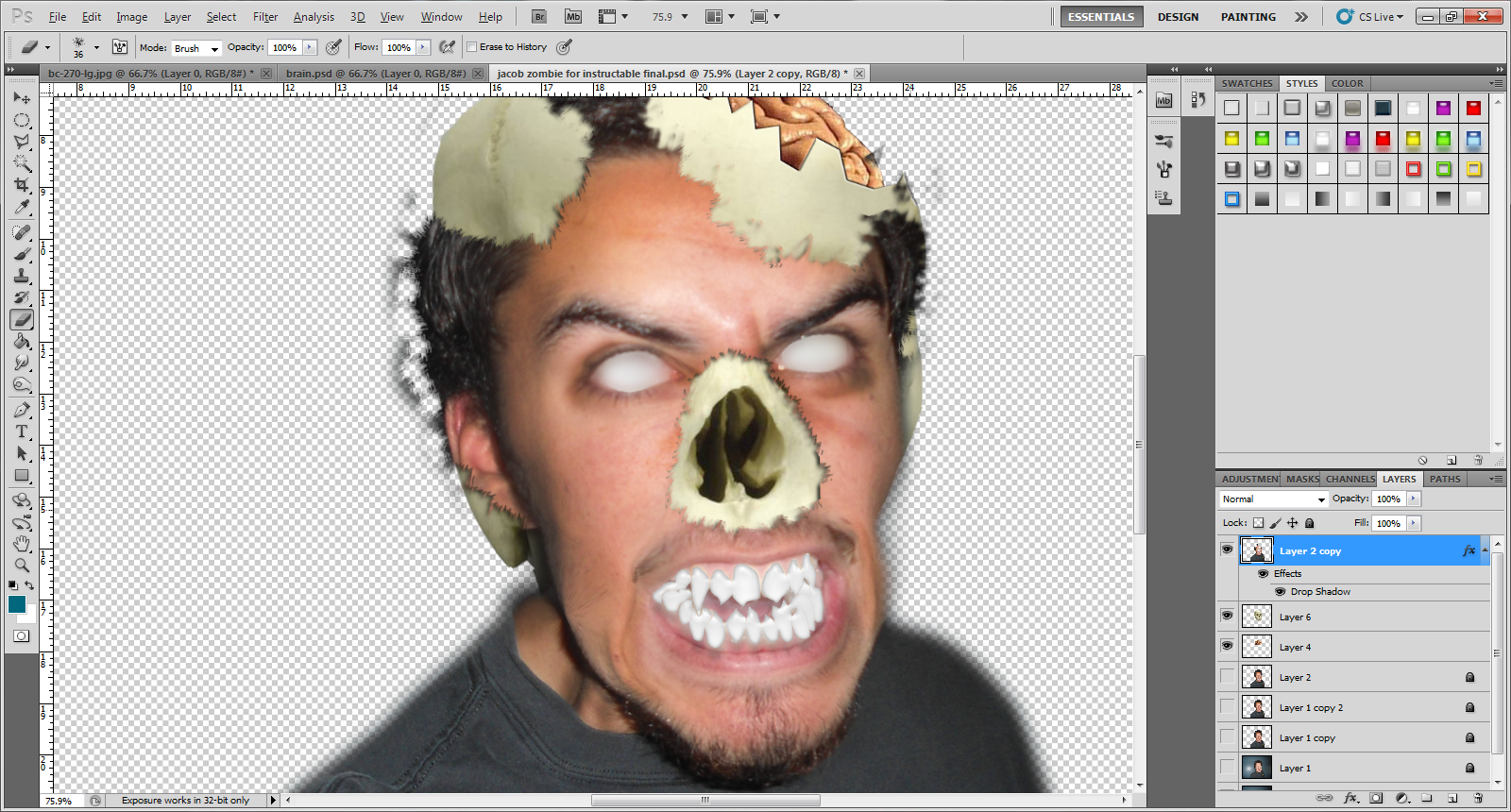Open the Filter menu
Viewport: 1511px width, 812px height.
(x=265, y=17)
